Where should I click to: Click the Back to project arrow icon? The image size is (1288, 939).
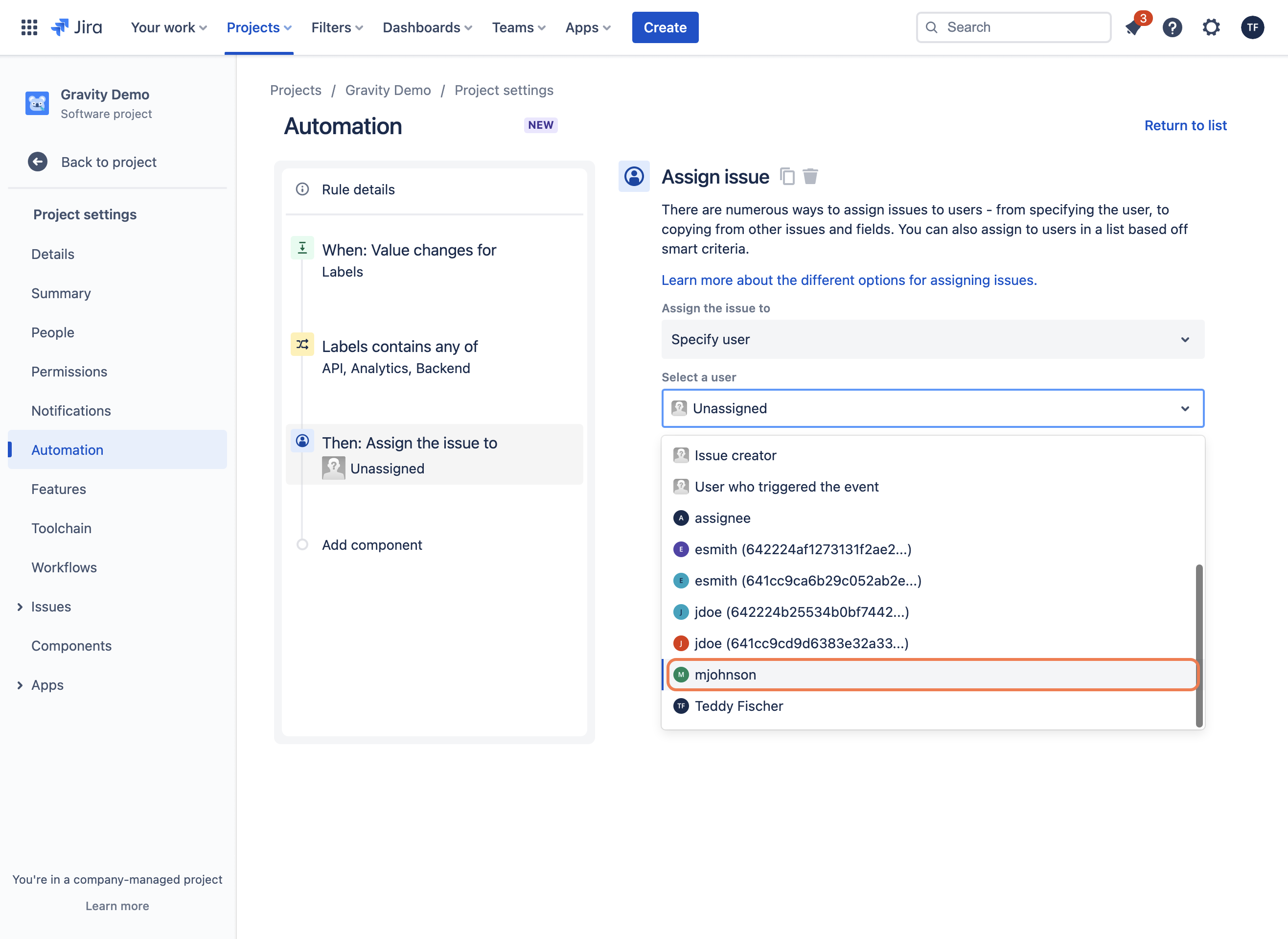pyautogui.click(x=38, y=162)
